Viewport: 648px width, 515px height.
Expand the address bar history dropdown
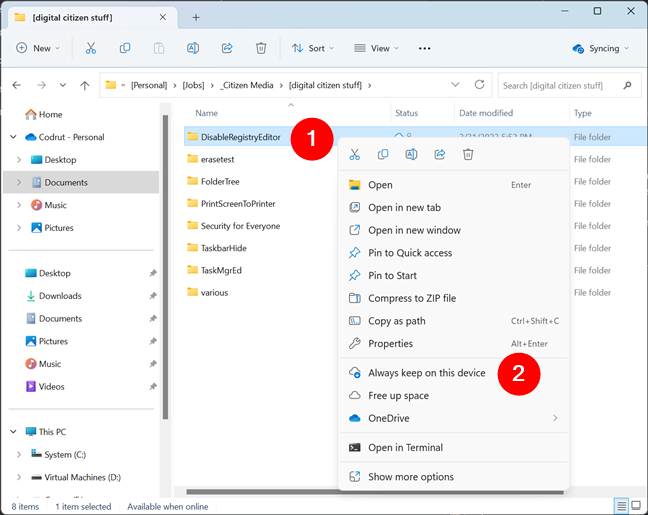pos(456,86)
